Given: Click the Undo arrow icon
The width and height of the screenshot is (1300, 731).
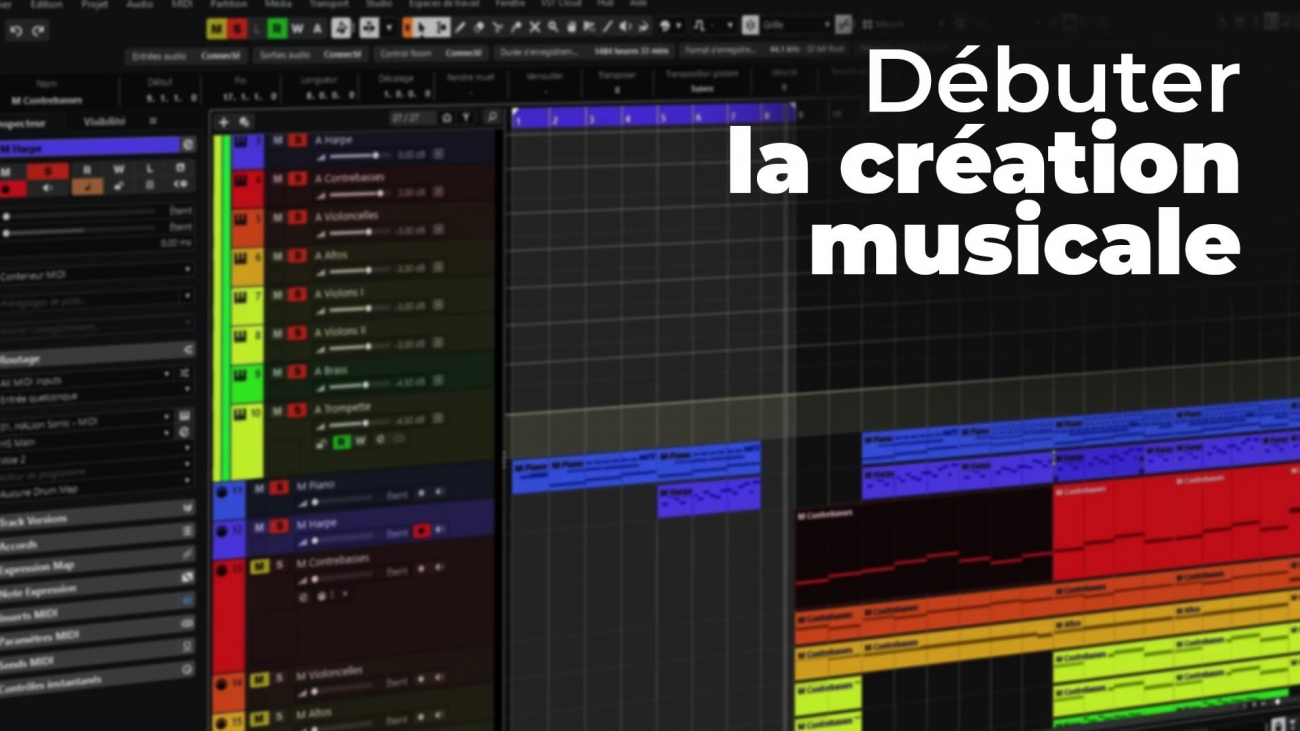Looking at the screenshot, I should click(x=15, y=31).
